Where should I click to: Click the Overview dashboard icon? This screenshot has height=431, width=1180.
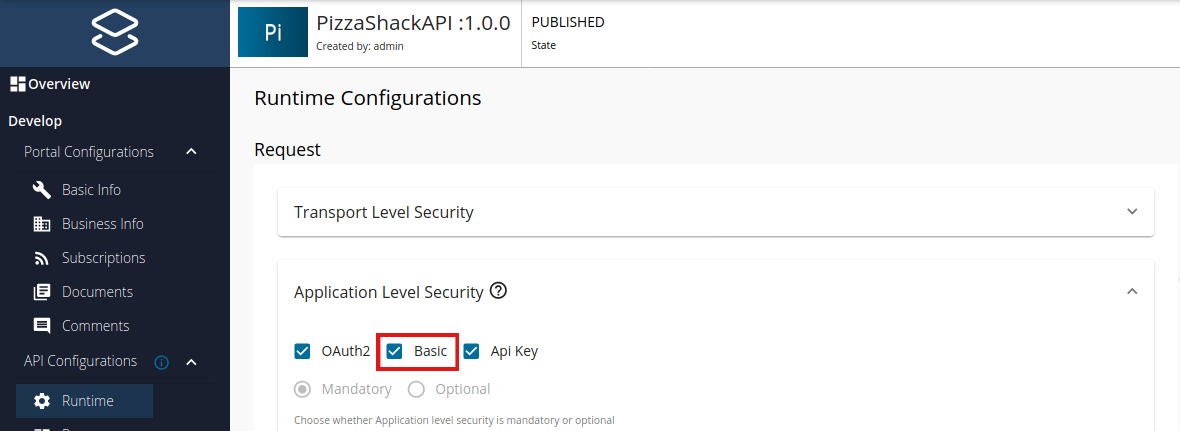tap(17, 84)
